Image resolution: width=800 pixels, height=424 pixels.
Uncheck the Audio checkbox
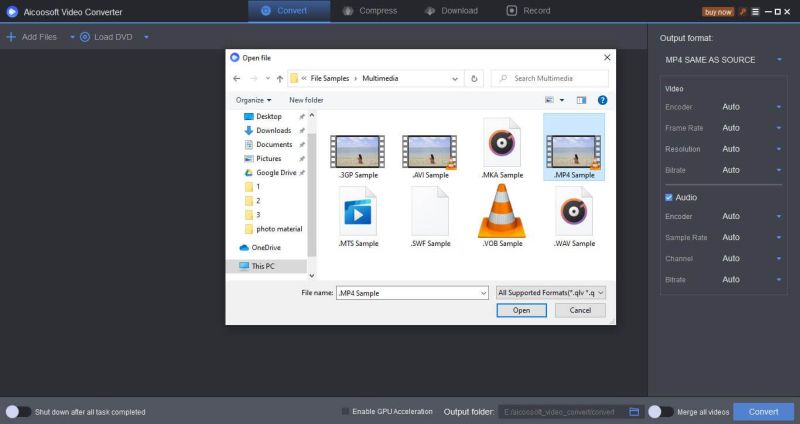tap(670, 197)
